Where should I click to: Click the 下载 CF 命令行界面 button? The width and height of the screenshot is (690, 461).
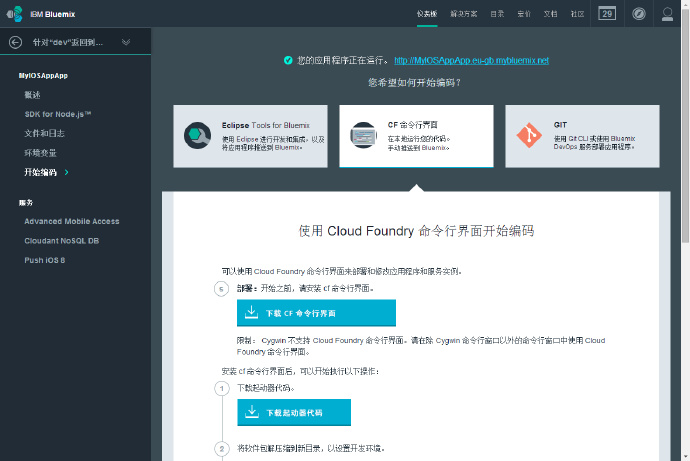pyautogui.click(x=316, y=313)
